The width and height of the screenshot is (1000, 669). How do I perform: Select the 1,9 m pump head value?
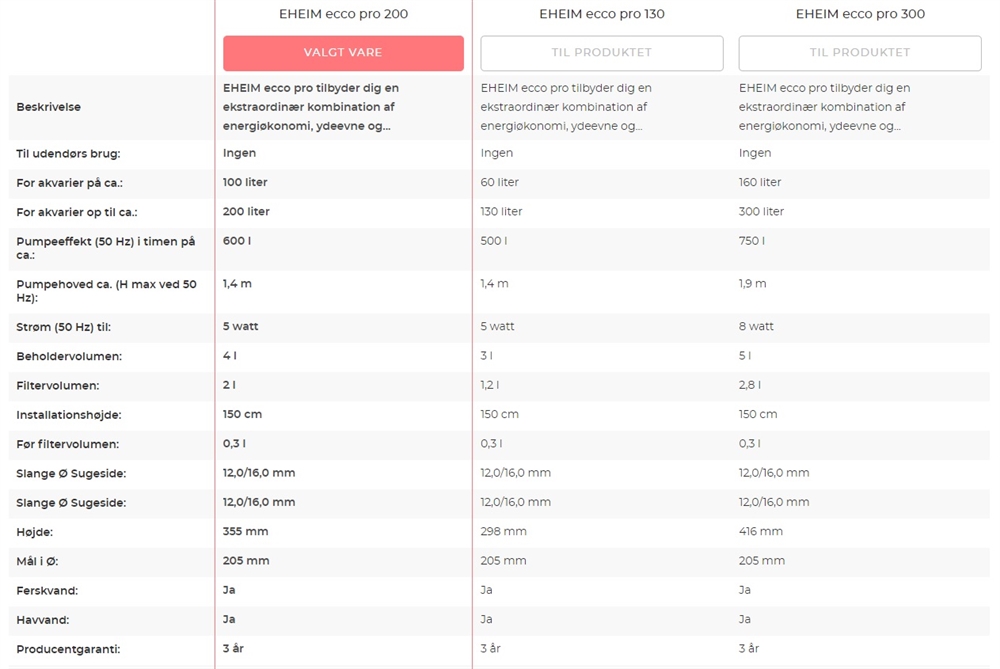tap(752, 284)
